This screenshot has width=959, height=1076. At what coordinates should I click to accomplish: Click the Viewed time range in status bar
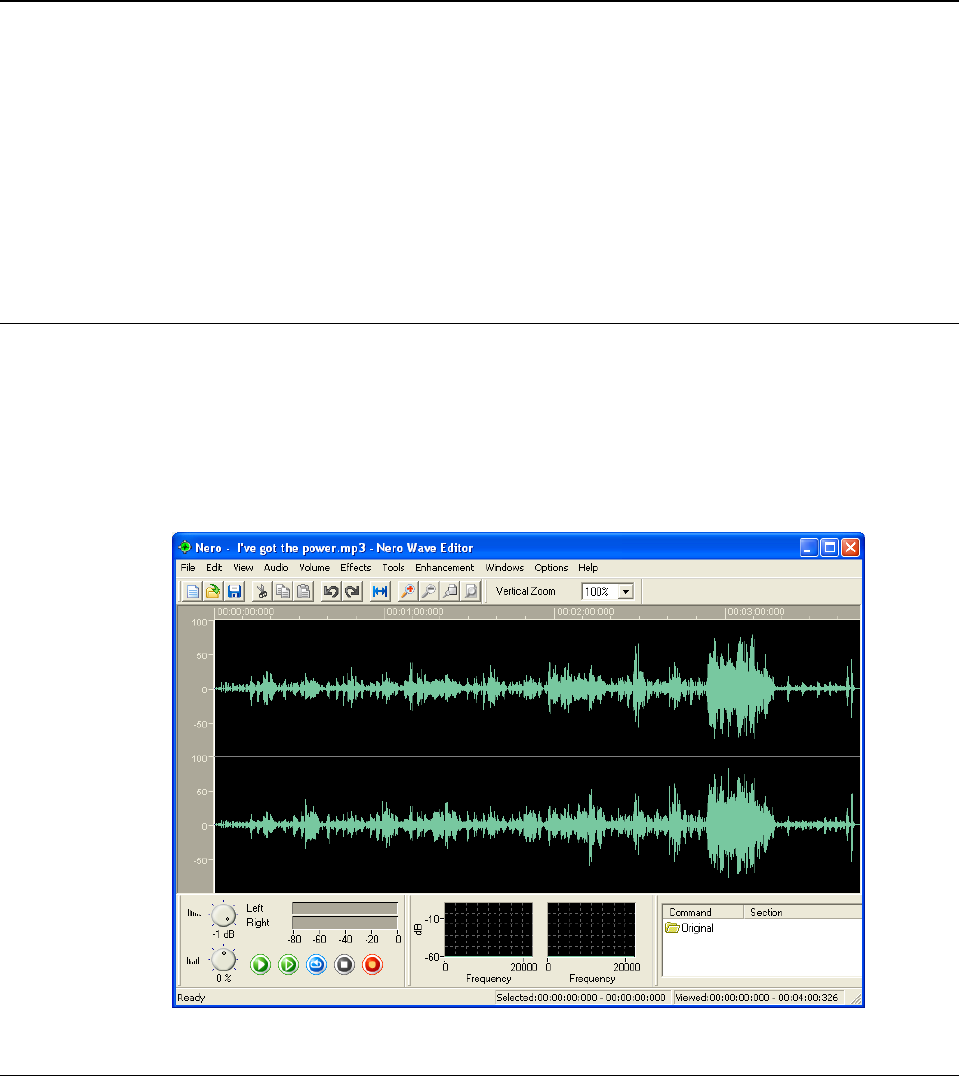point(757,997)
